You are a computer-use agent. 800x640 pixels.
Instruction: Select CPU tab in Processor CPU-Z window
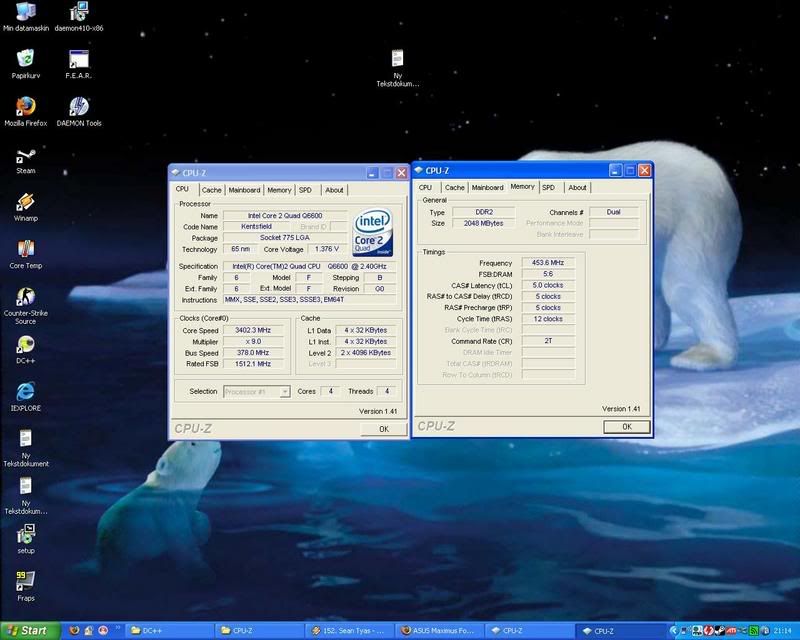182,189
